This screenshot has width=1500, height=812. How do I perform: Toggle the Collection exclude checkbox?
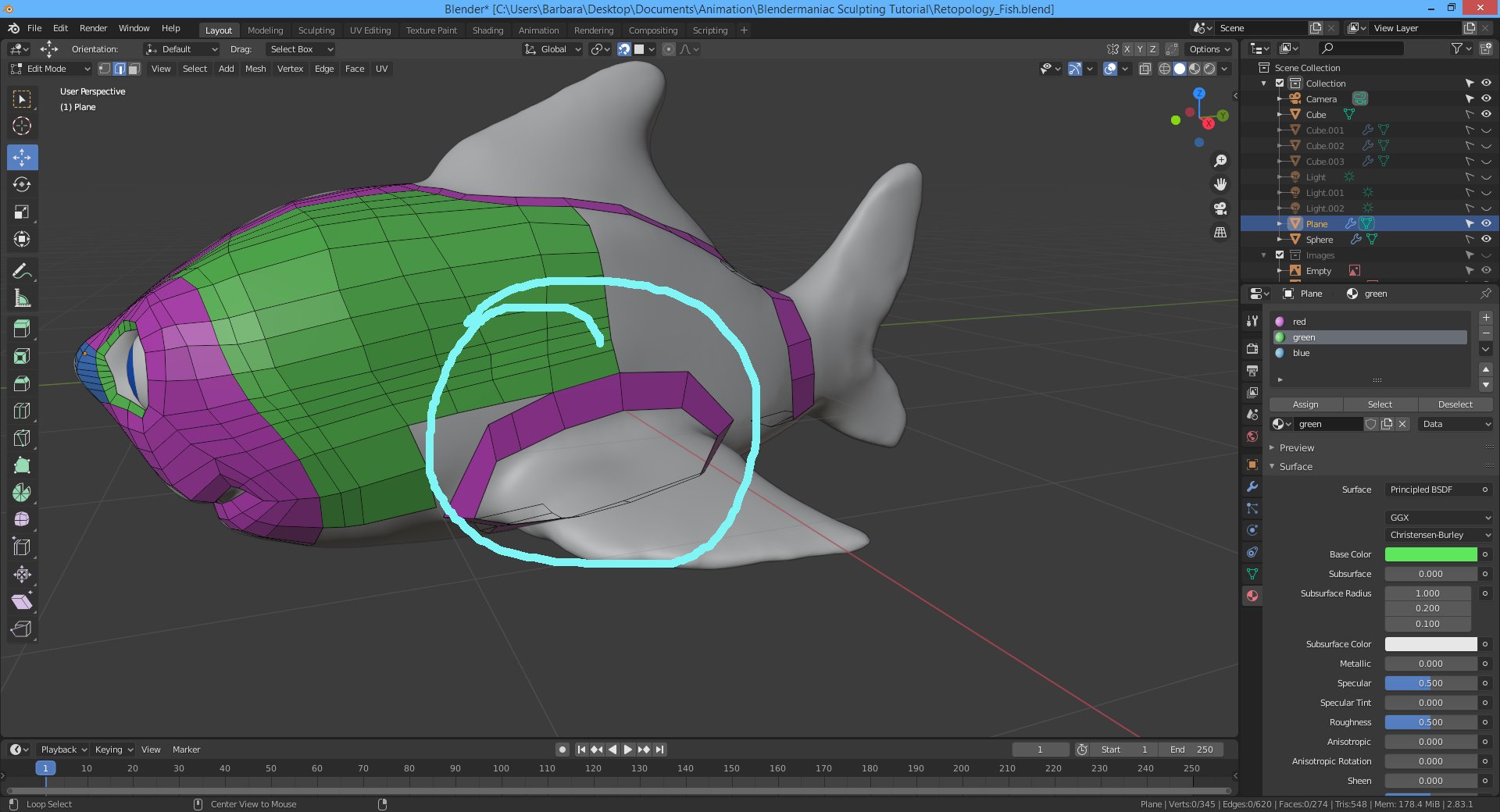1280,84
